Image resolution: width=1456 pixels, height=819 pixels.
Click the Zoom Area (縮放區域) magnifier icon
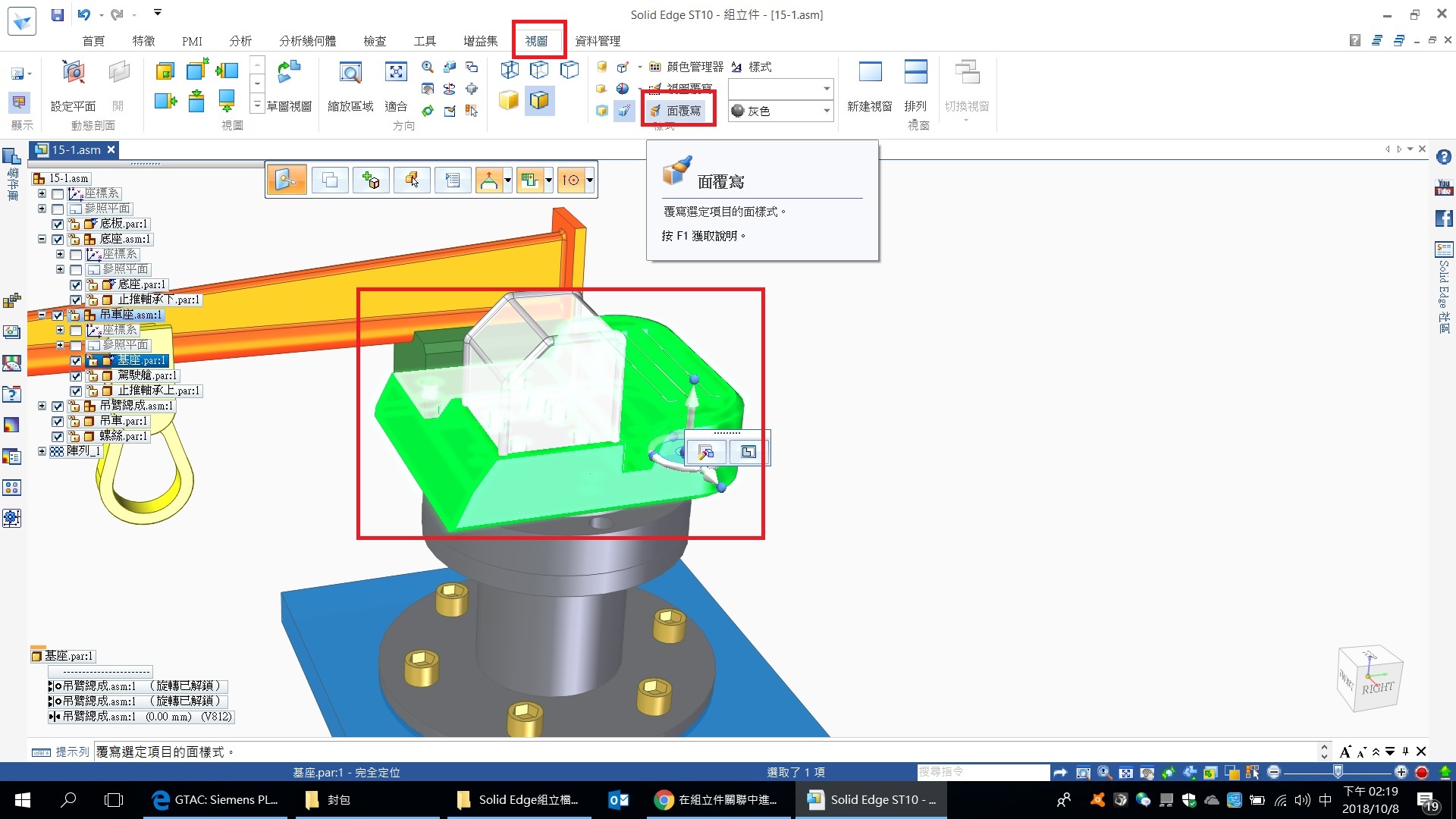[x=350, y=73]
